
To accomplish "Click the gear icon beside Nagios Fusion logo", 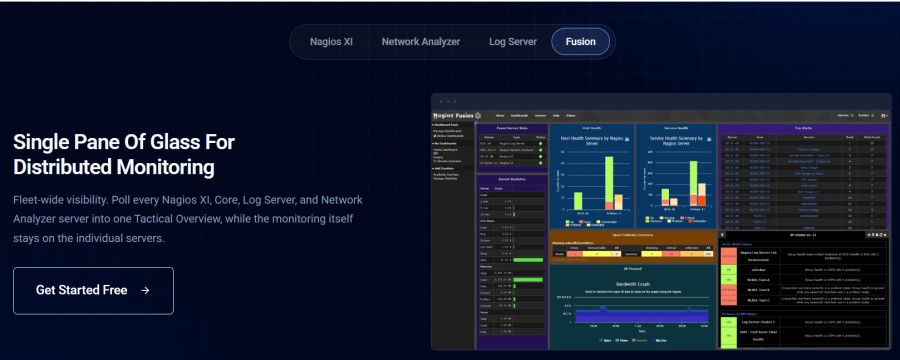I will click(x=478, y=115).
